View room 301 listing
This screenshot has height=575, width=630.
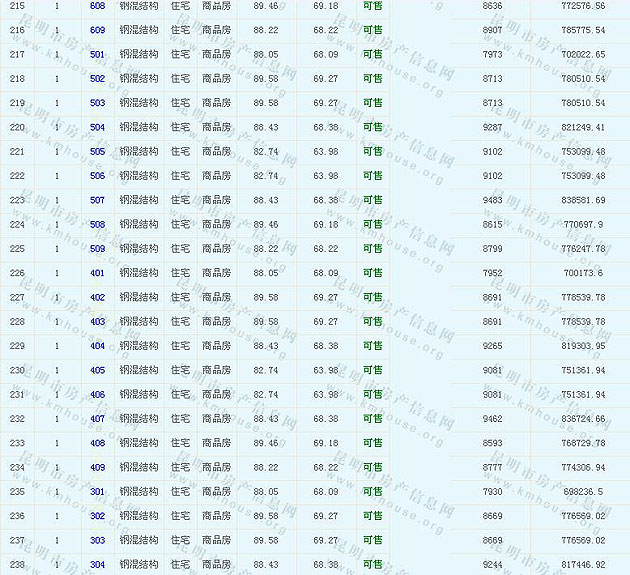(x=97, y=492)
